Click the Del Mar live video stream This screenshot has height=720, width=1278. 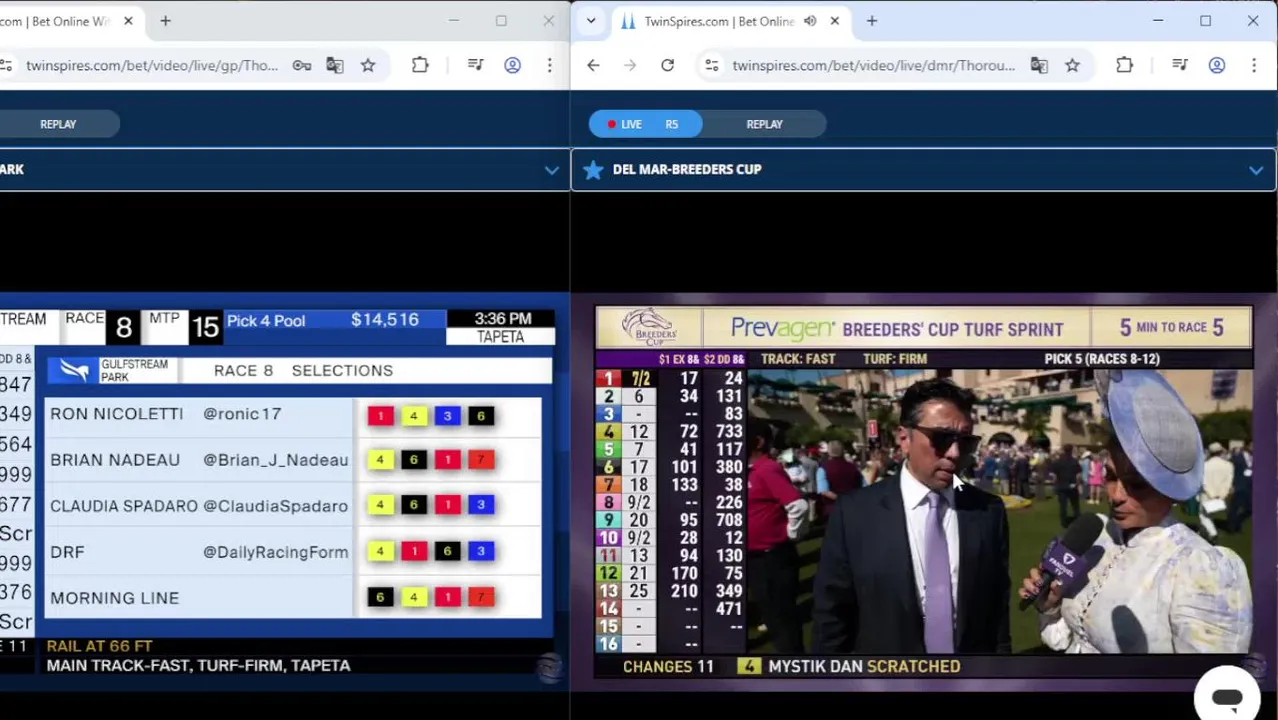[x=923, y=493]
